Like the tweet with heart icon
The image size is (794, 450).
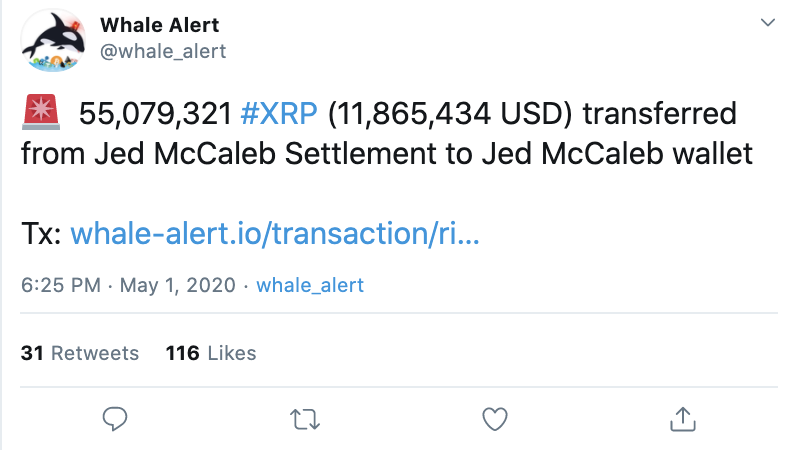point(495,419)
